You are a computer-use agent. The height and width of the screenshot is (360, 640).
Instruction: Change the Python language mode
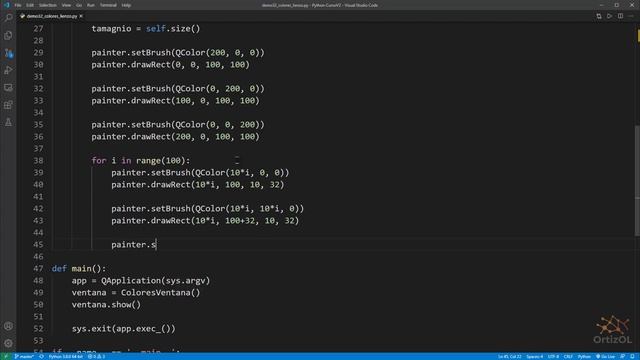[584, 356]
